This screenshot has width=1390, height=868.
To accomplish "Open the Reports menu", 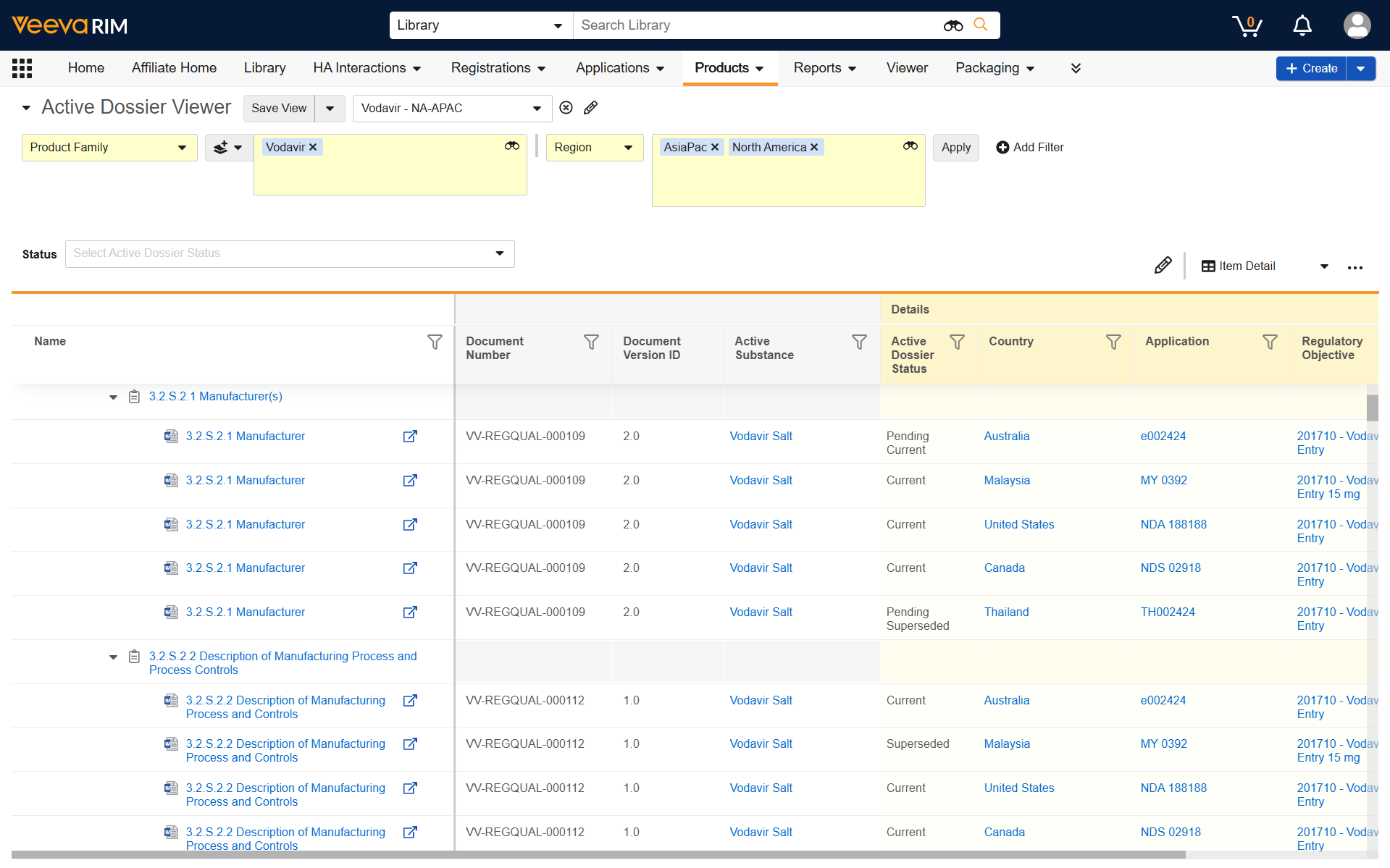I will click(824, 68).
